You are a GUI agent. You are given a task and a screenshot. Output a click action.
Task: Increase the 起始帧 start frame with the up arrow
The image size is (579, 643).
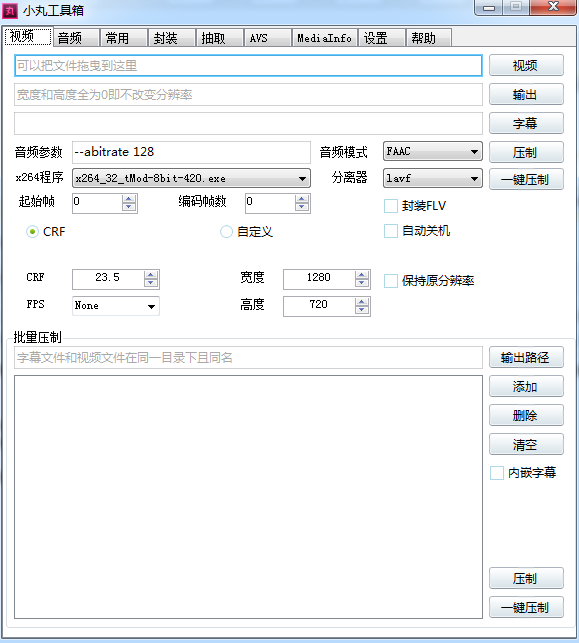pyautogui.click(x=129, y=199)
